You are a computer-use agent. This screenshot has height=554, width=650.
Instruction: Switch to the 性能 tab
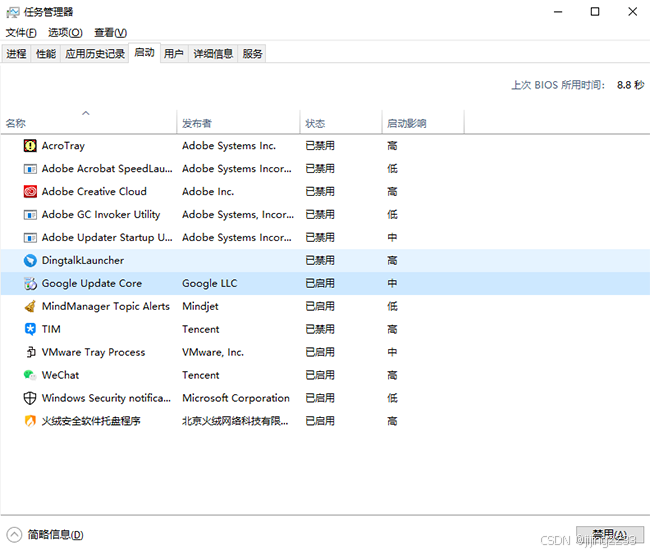[x=46, y=53]
